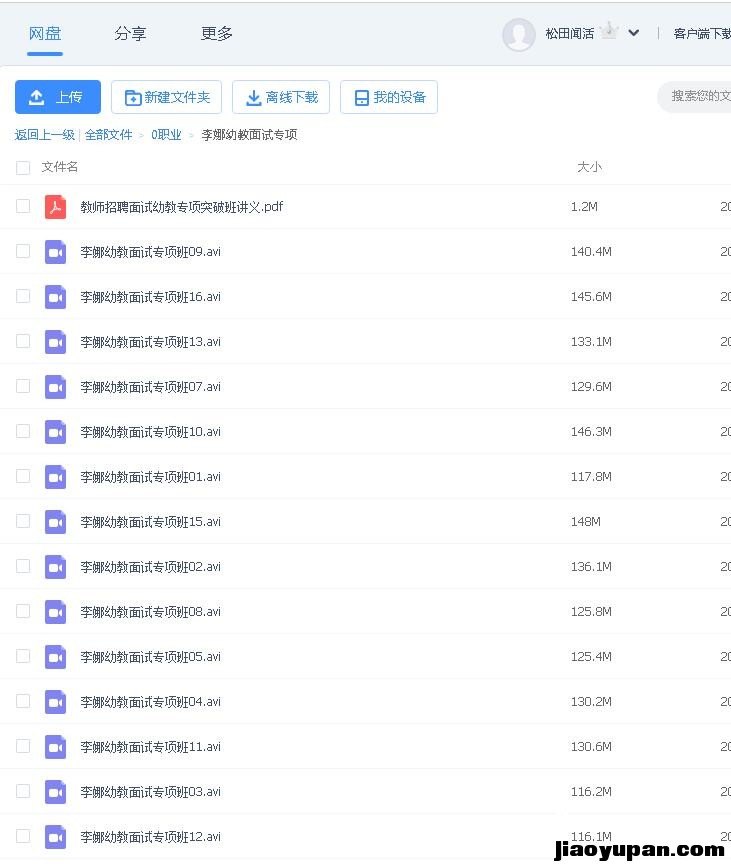
Task: Click the VIP crown icon beside the username
Action: [x=609, y=31]
